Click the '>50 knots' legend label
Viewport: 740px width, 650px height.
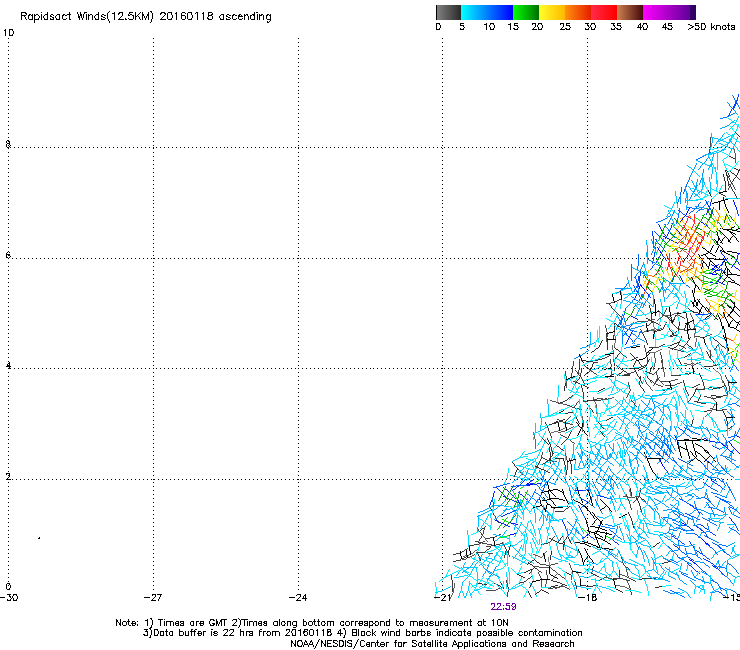(711, 27)
